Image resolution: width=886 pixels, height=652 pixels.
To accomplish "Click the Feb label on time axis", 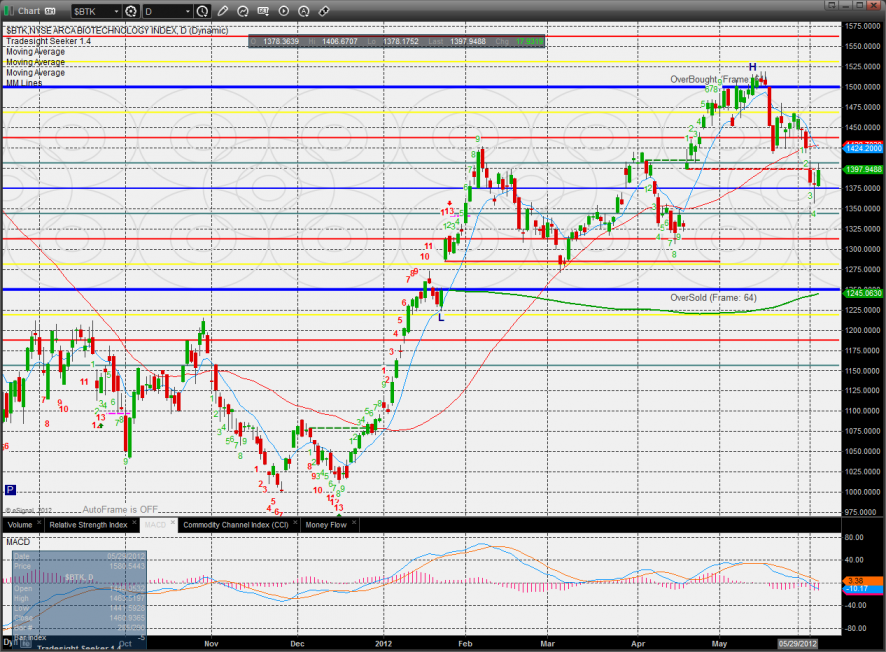I will 465,644.
